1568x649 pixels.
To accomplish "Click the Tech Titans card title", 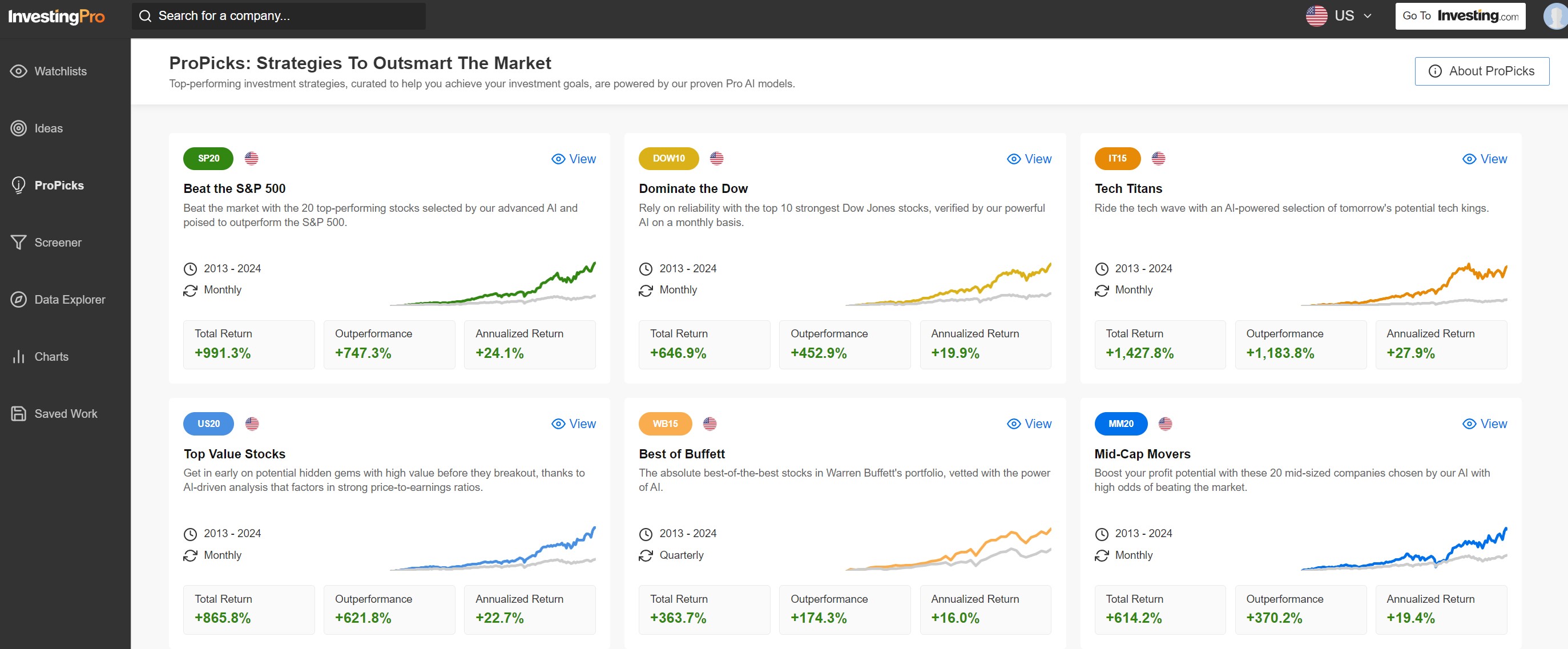I will click(x=1128, y=189).
